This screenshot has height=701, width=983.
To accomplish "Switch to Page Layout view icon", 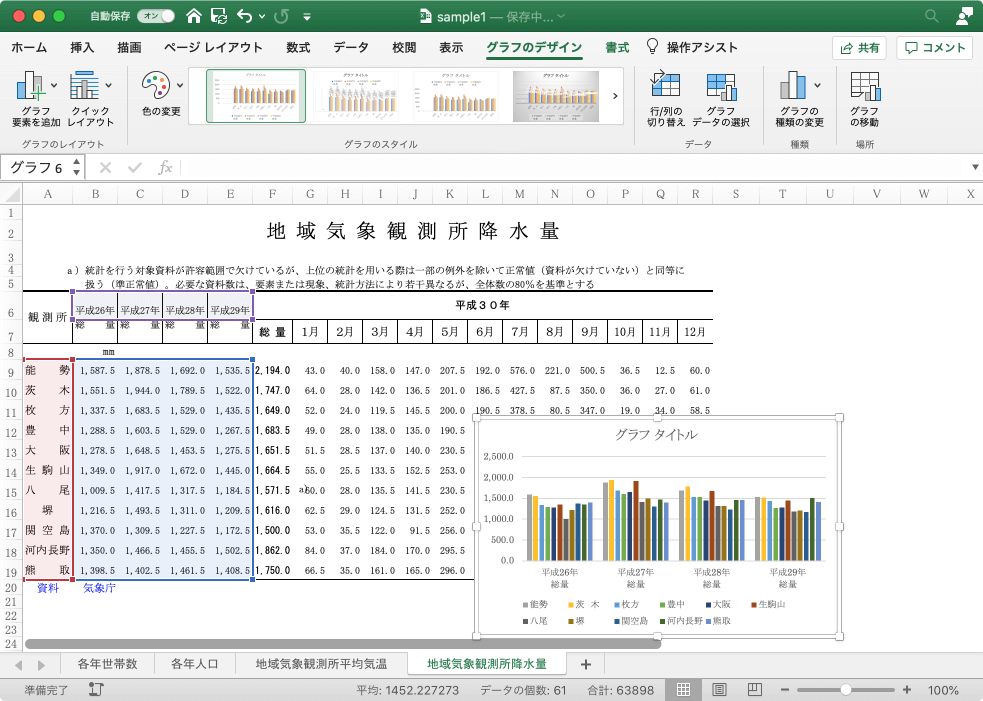I will click(719, 690).
